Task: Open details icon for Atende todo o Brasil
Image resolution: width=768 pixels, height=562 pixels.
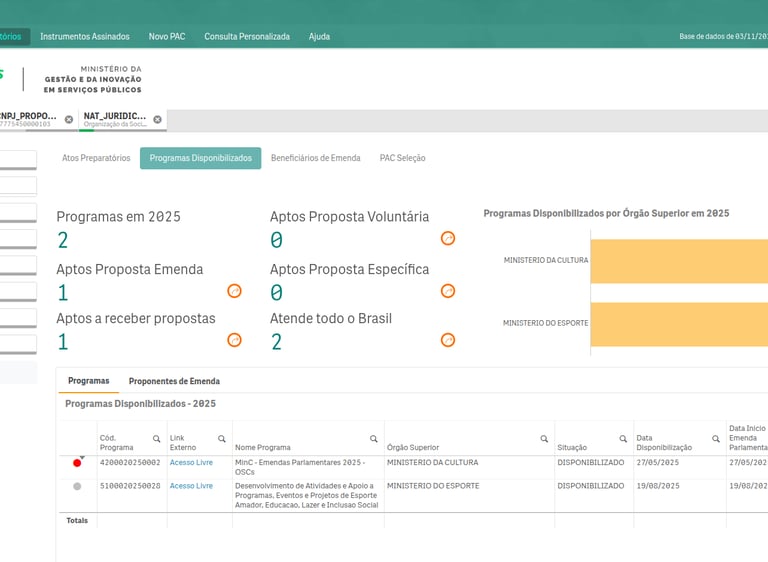Action: 448,340
